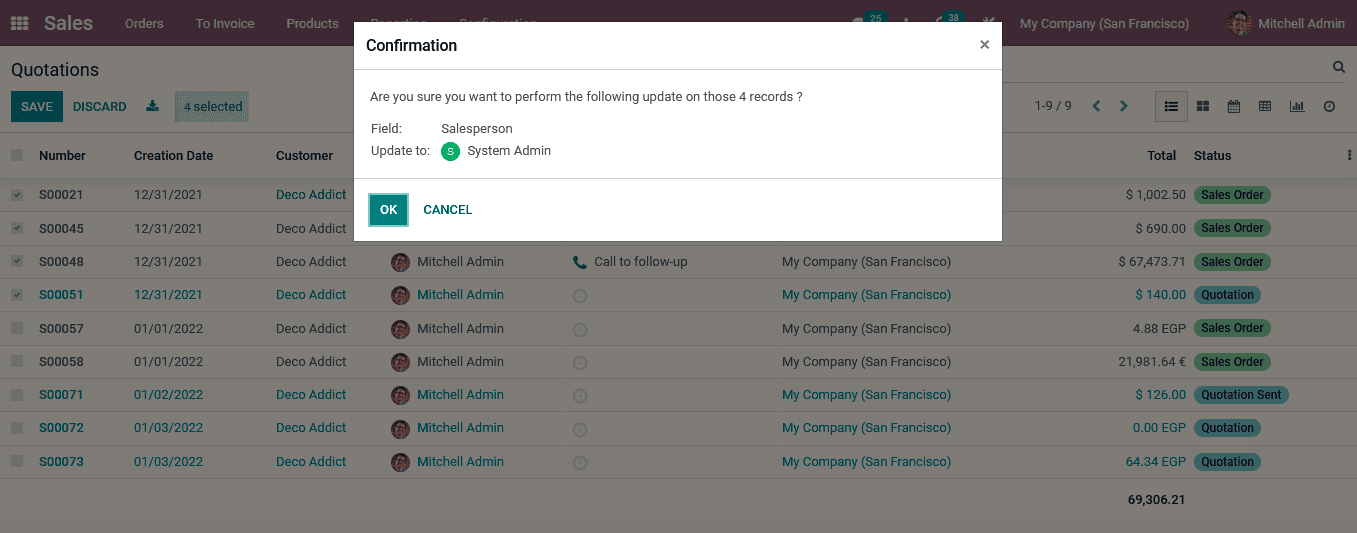Open the Orders menu
Image resolution: width=1357 pixels, height=533 pixels.
(144, 23)
